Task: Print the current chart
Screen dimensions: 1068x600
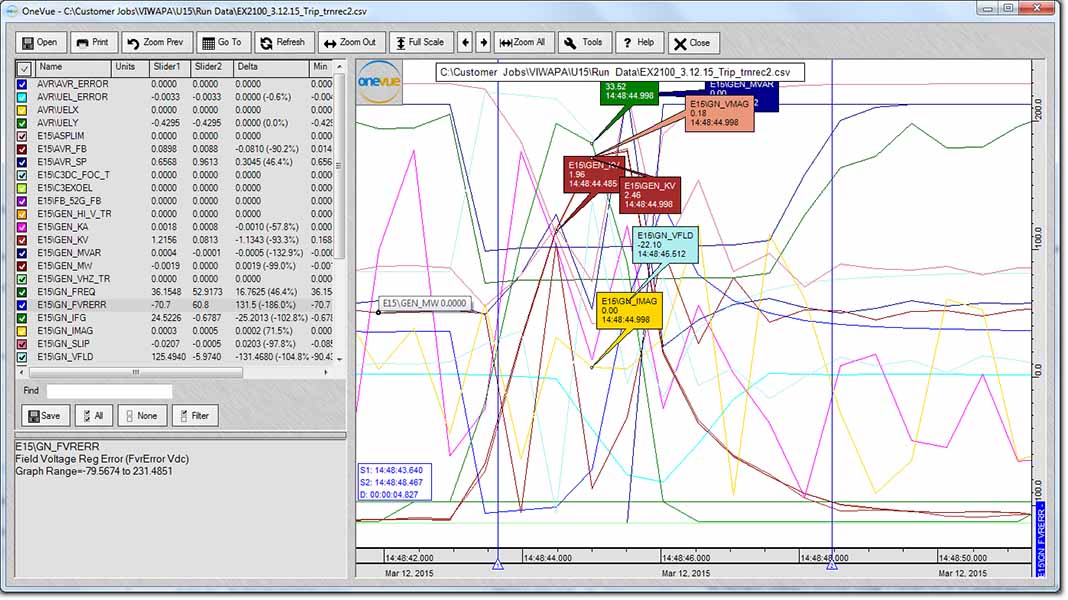Action: [92, 43]
